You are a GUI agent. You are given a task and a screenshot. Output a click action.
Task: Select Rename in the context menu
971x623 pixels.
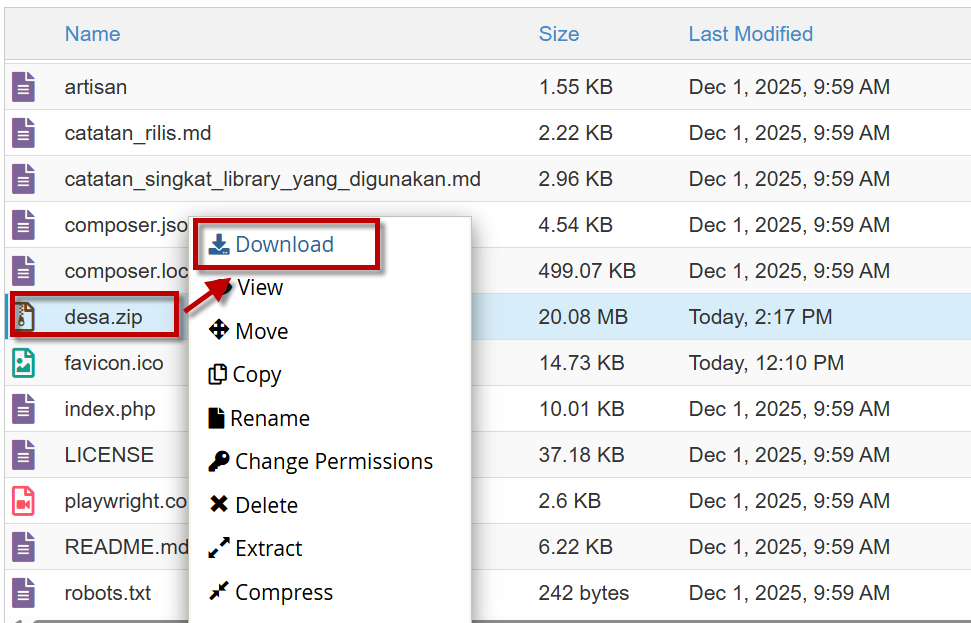(x=269, y=418)
